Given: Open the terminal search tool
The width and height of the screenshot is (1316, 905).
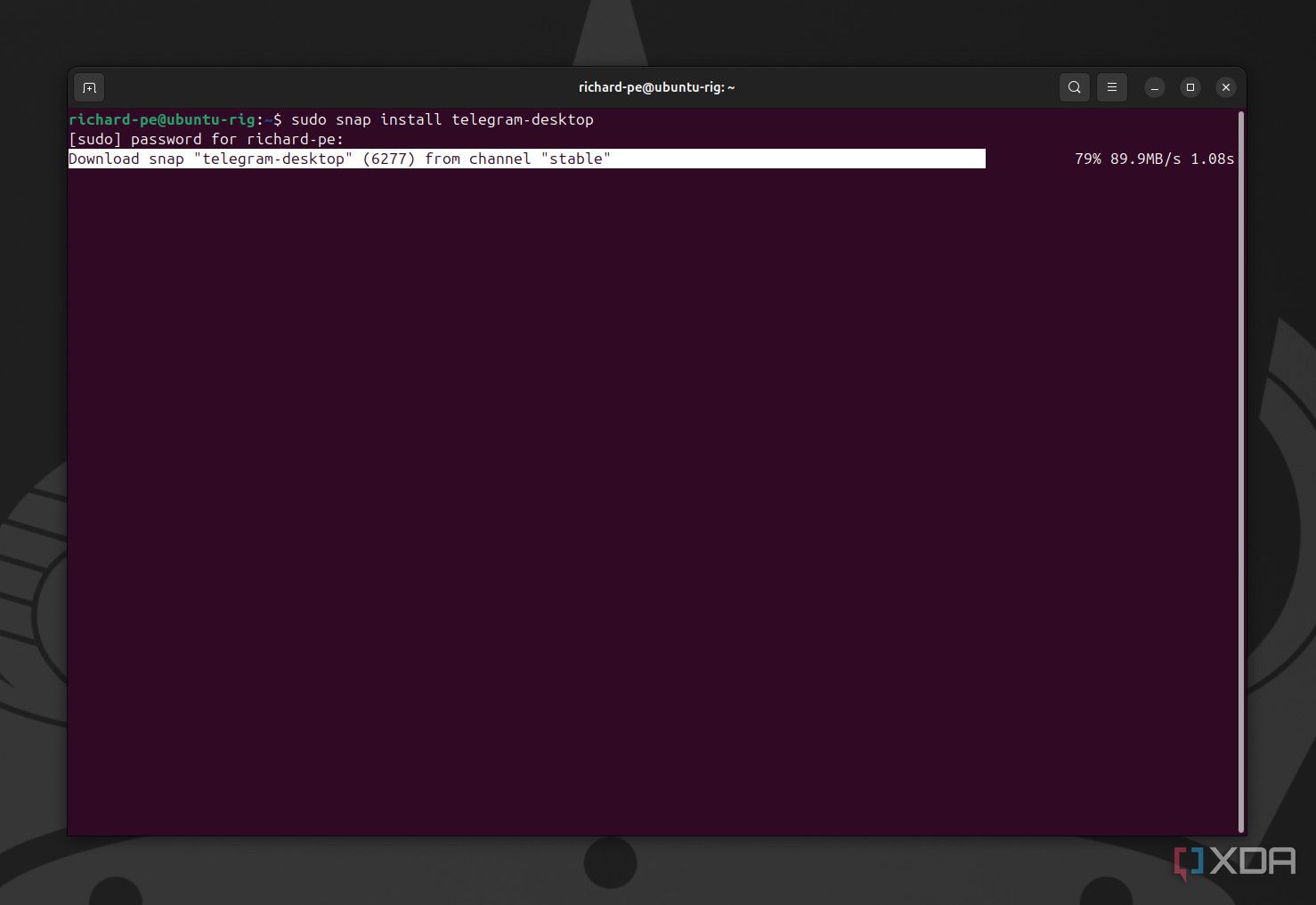Looking at the screenshot, I should point(1075,87).
